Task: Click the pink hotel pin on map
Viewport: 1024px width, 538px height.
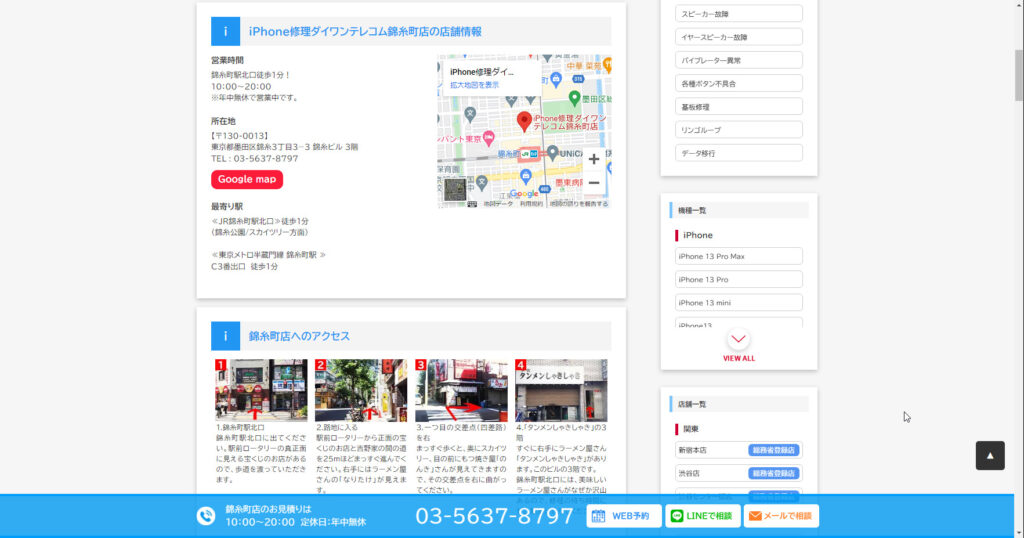Action: click(x=488, y=138)
